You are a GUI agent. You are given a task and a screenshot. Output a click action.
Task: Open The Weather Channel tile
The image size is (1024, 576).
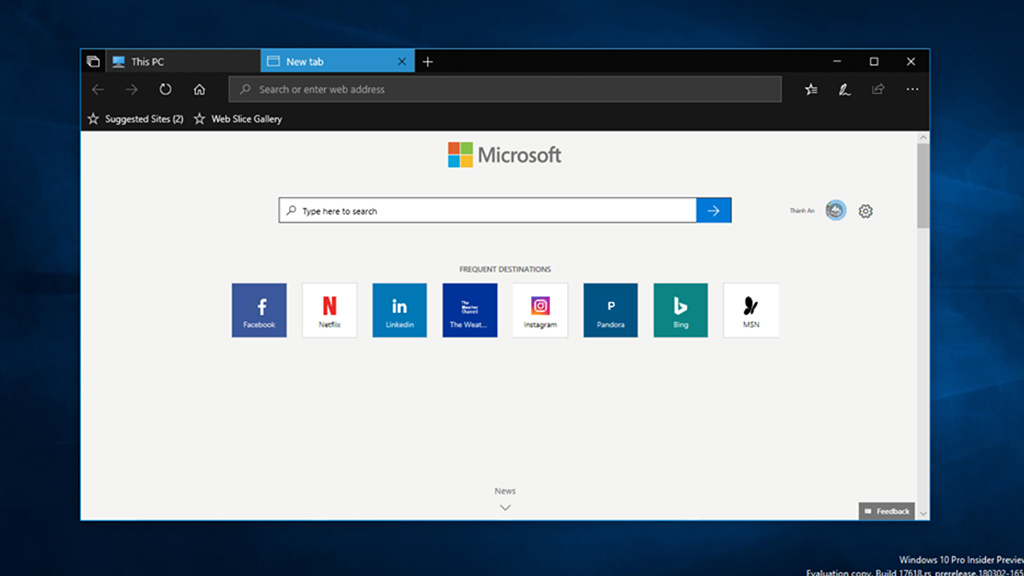pyautogui.click(x=470, y=310)
